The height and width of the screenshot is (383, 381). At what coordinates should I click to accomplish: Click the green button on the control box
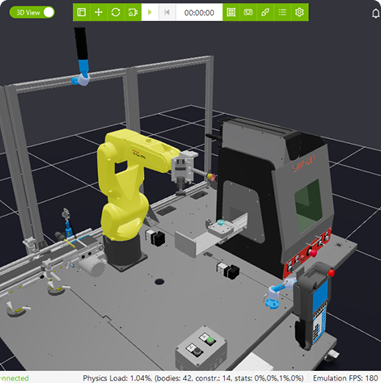pos(210,340)
